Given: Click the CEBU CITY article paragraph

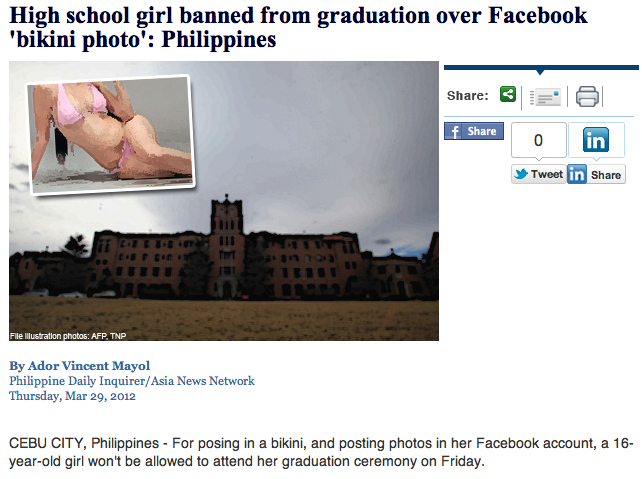Looking at the screenshot, I should (x=321, y=452).
